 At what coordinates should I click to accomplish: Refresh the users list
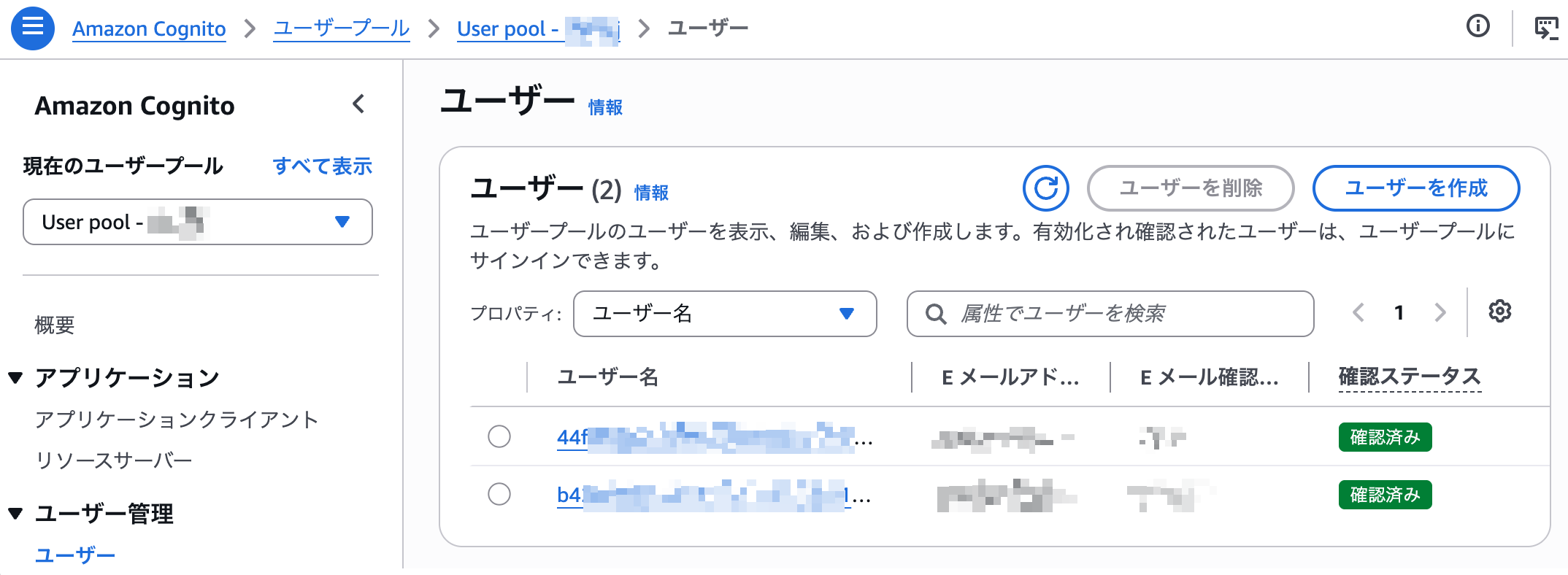[1045, 188]
